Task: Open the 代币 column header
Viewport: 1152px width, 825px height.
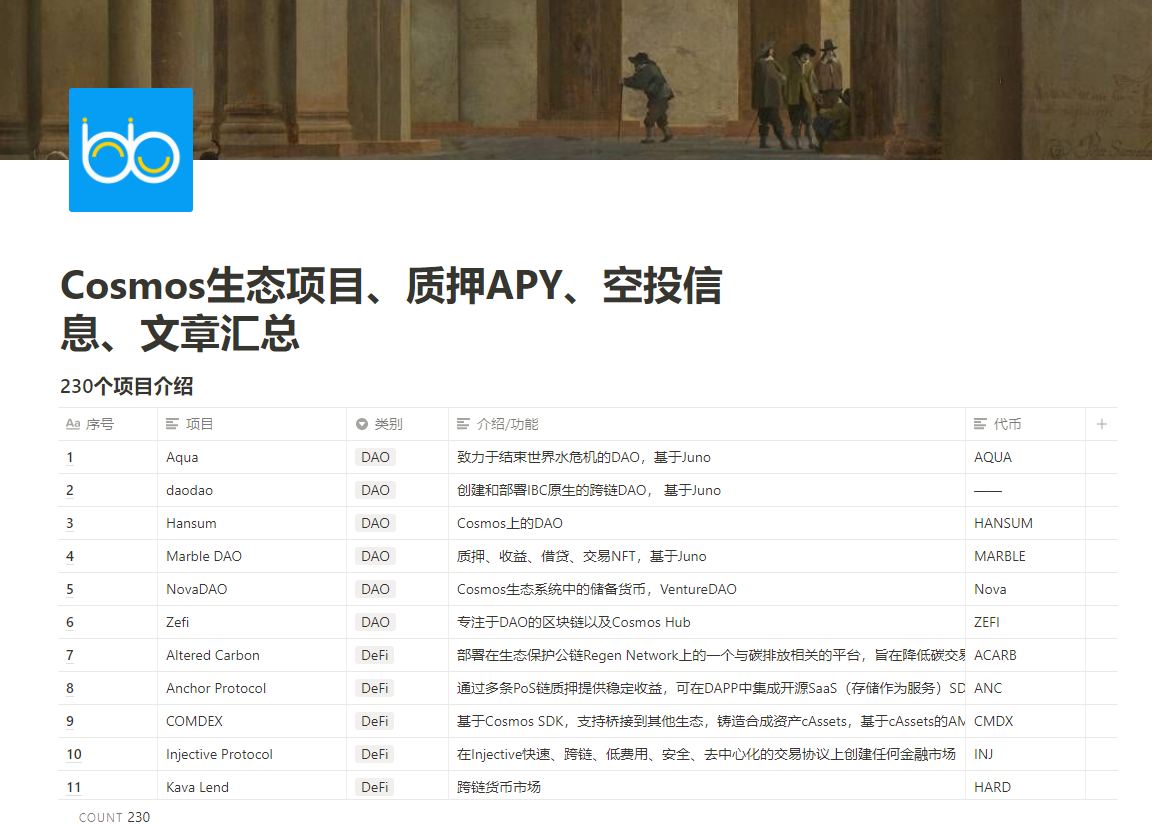Action: point(1026,424)
